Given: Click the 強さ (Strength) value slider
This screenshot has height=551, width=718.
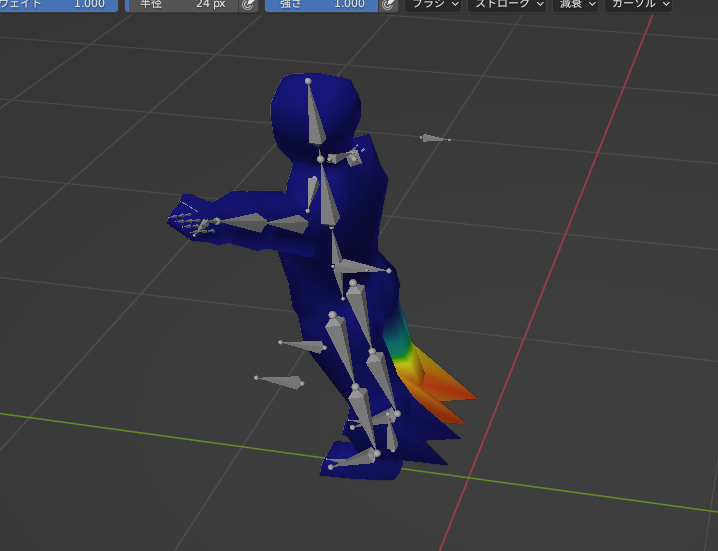Looking at the screenshot, I should pos(321,5).
